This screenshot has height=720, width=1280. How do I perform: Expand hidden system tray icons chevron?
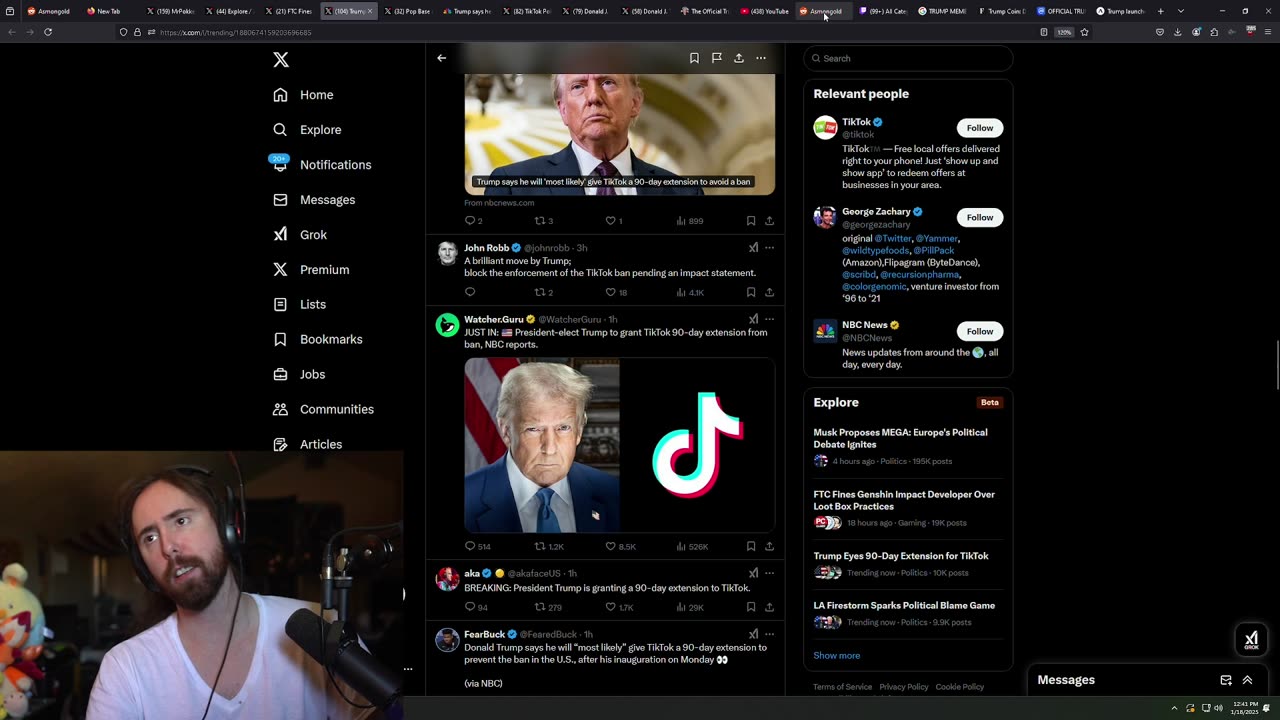pyautogui.click(x=1175, y=708)
